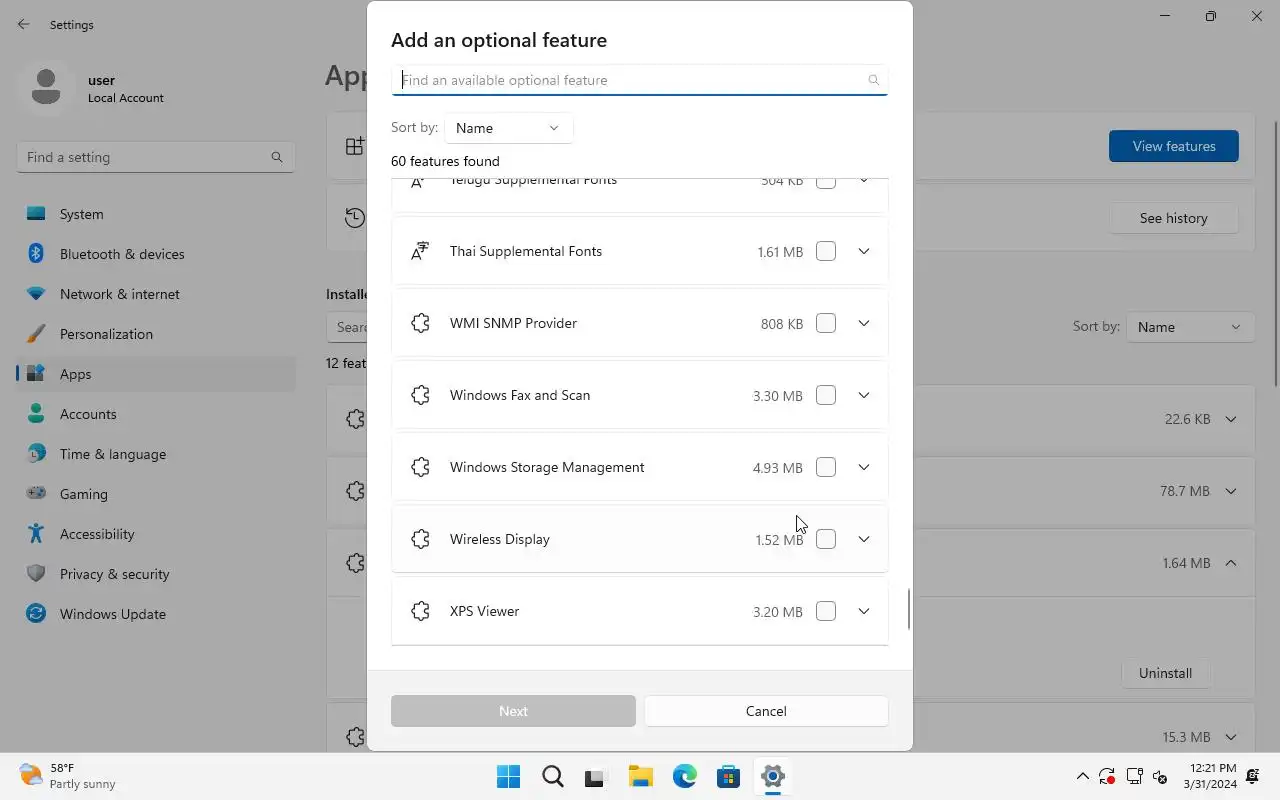Click the Wireless Display puzzle icon

(x=420, y=539)
